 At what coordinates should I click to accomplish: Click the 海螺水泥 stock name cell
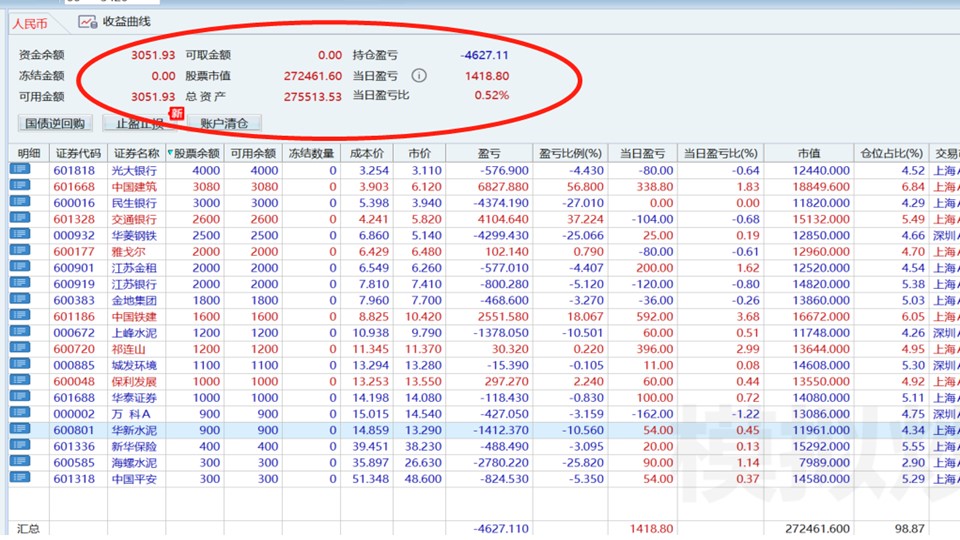[x=134, y=462]
